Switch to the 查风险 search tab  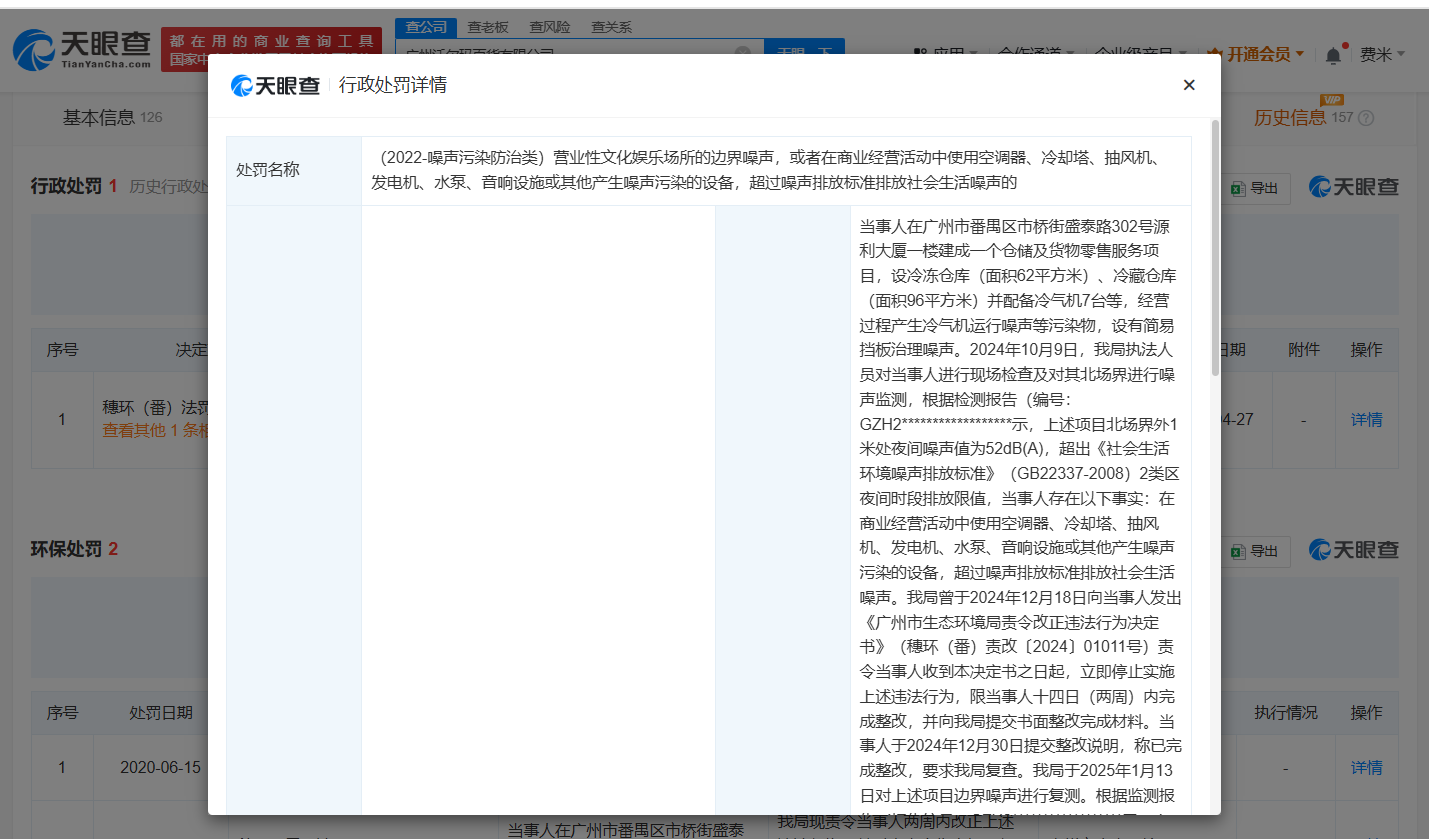[550, 27]
